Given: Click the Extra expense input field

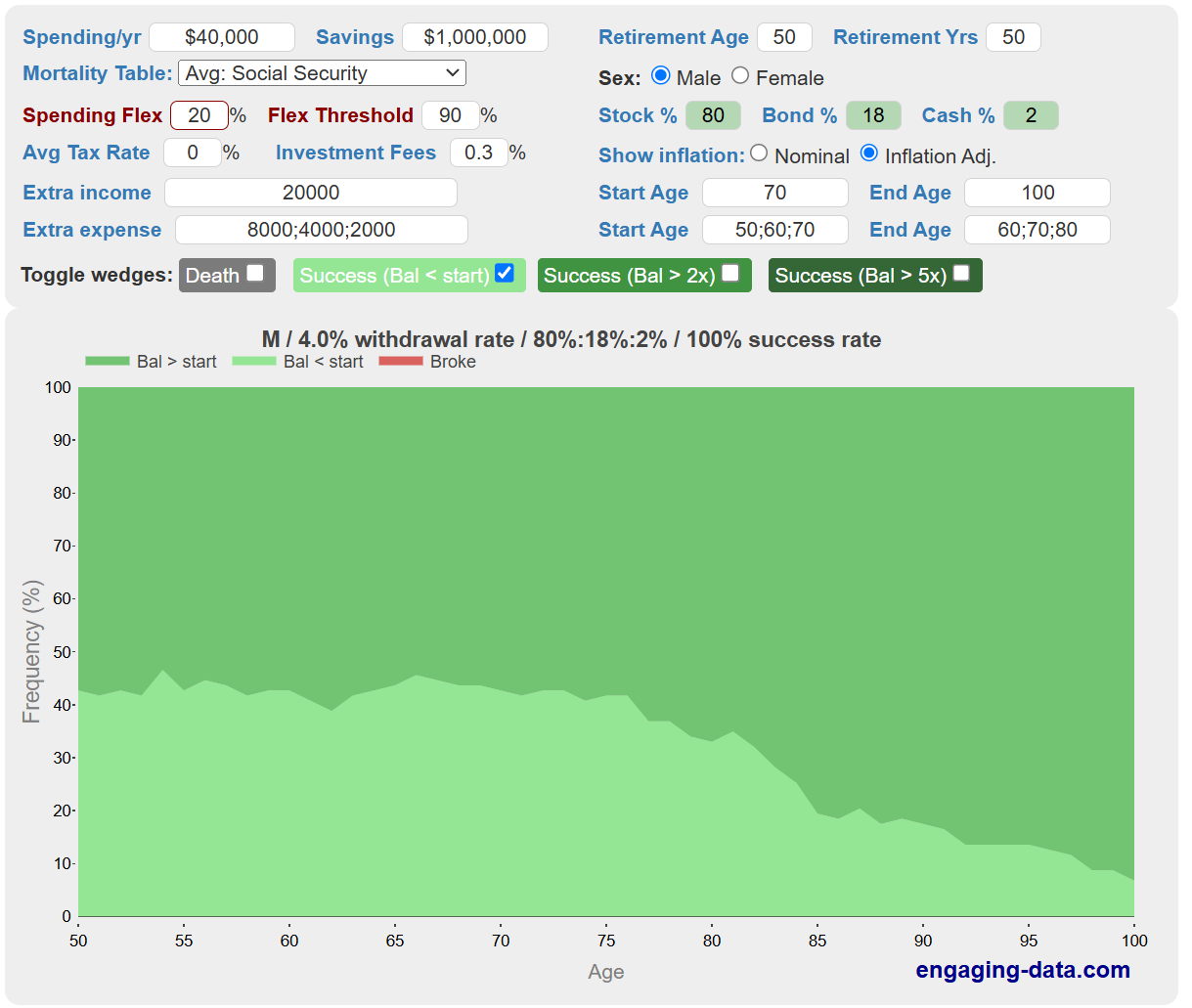Looking at the screenshot, I should click(x=322, y=230).
